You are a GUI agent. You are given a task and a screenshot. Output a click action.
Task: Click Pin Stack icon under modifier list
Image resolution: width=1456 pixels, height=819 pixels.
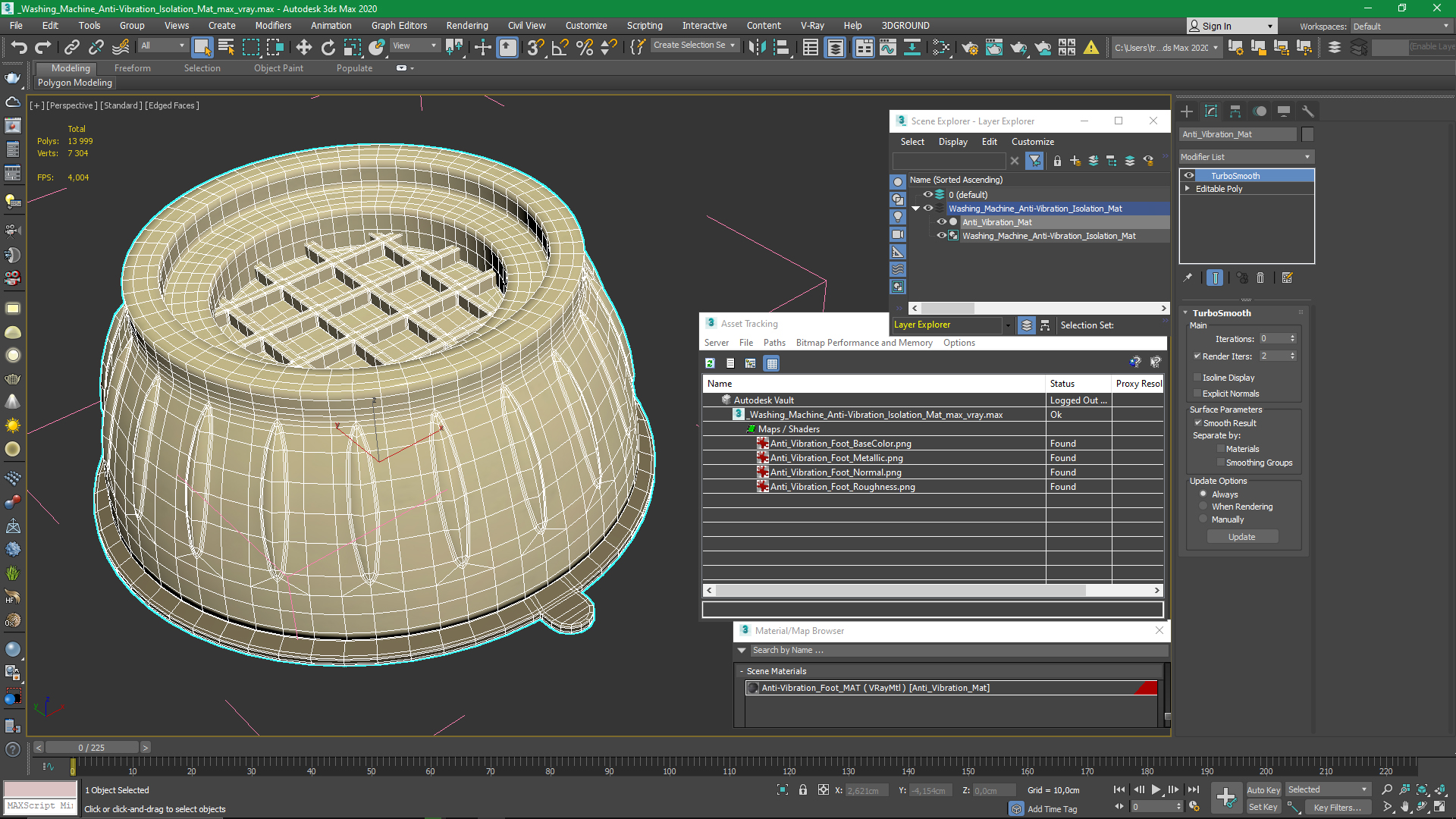pyautogui.click(x=1188, y=278)
